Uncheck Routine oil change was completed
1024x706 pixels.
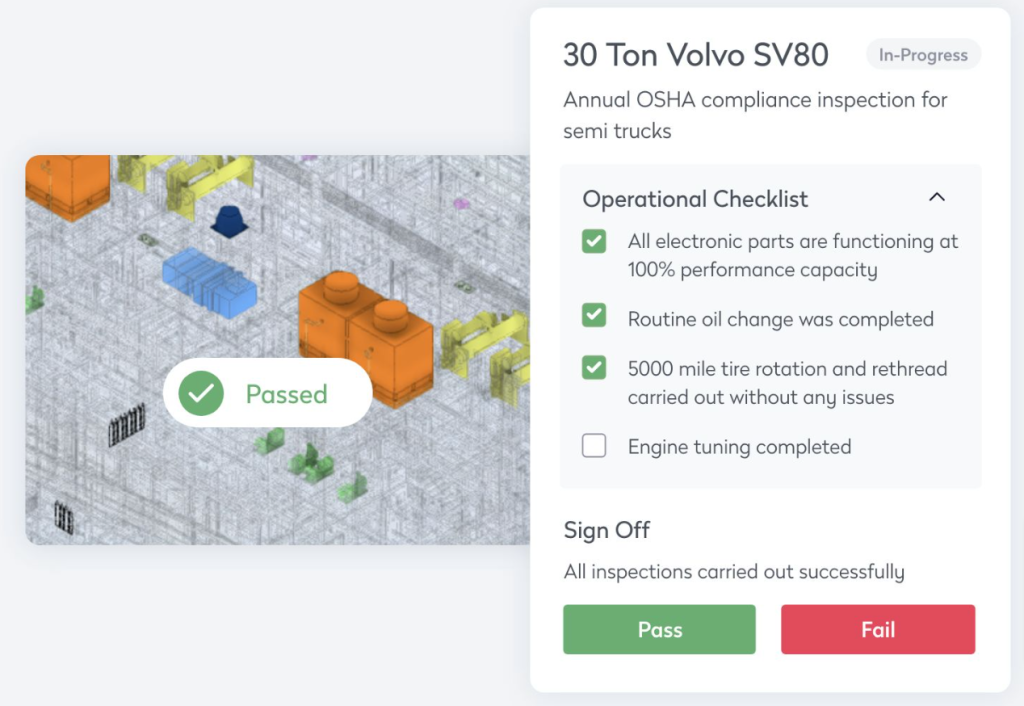click(x=594, y=316)
